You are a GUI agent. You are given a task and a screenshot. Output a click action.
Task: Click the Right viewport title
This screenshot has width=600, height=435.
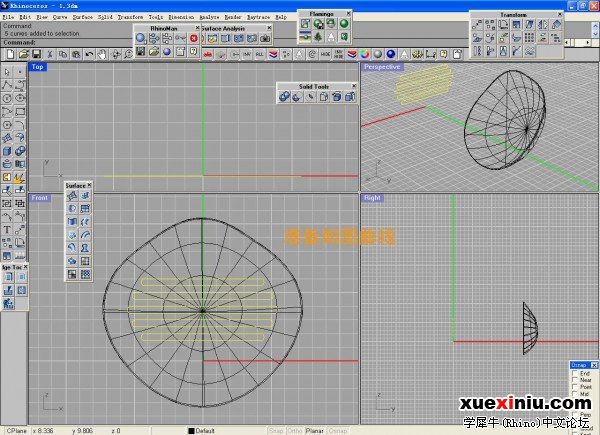pyautogui.click(x=372, y=198)
